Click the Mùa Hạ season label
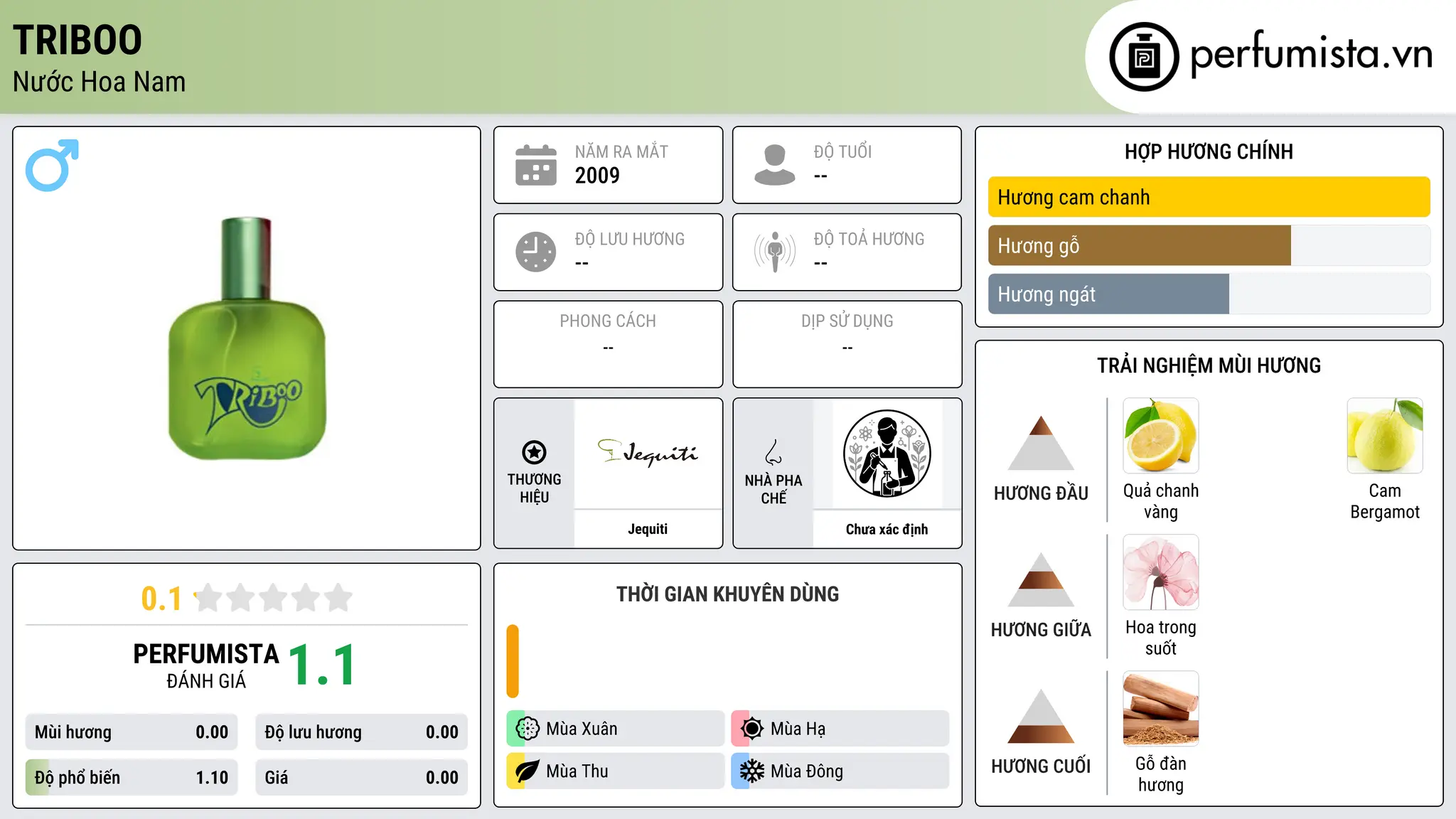This screenshot has width=1456, height=819. tap(798, 729)
